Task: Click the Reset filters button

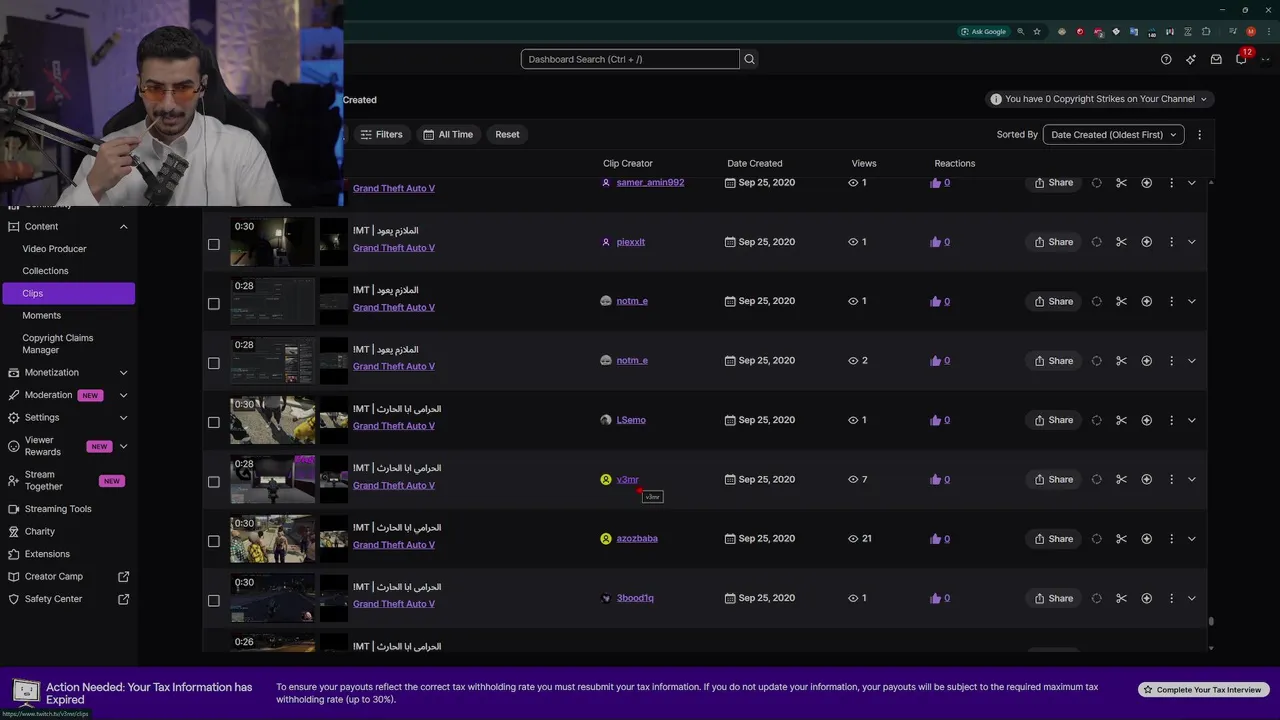Action: [x=507, y=134]
